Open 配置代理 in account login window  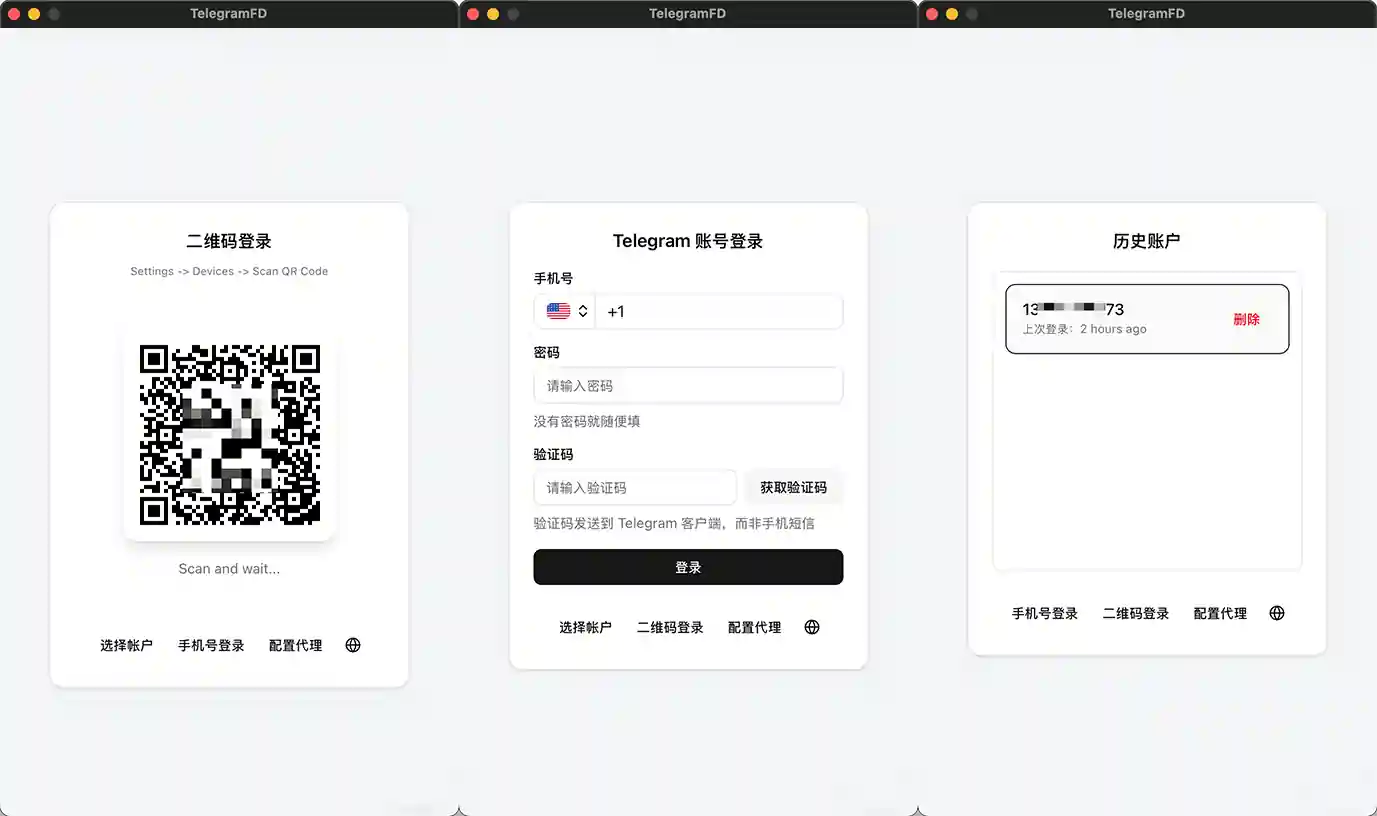click(x=754, y=627)
